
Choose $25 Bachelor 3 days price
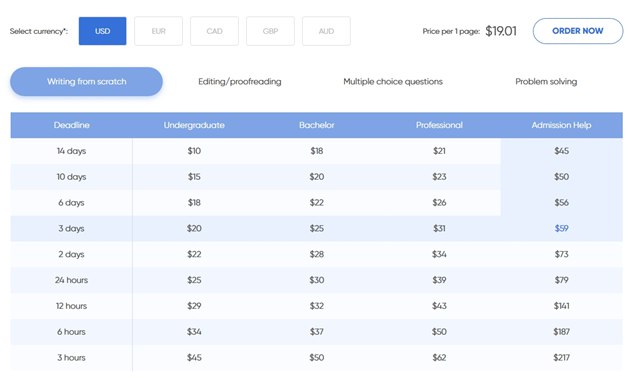(316, 228)
